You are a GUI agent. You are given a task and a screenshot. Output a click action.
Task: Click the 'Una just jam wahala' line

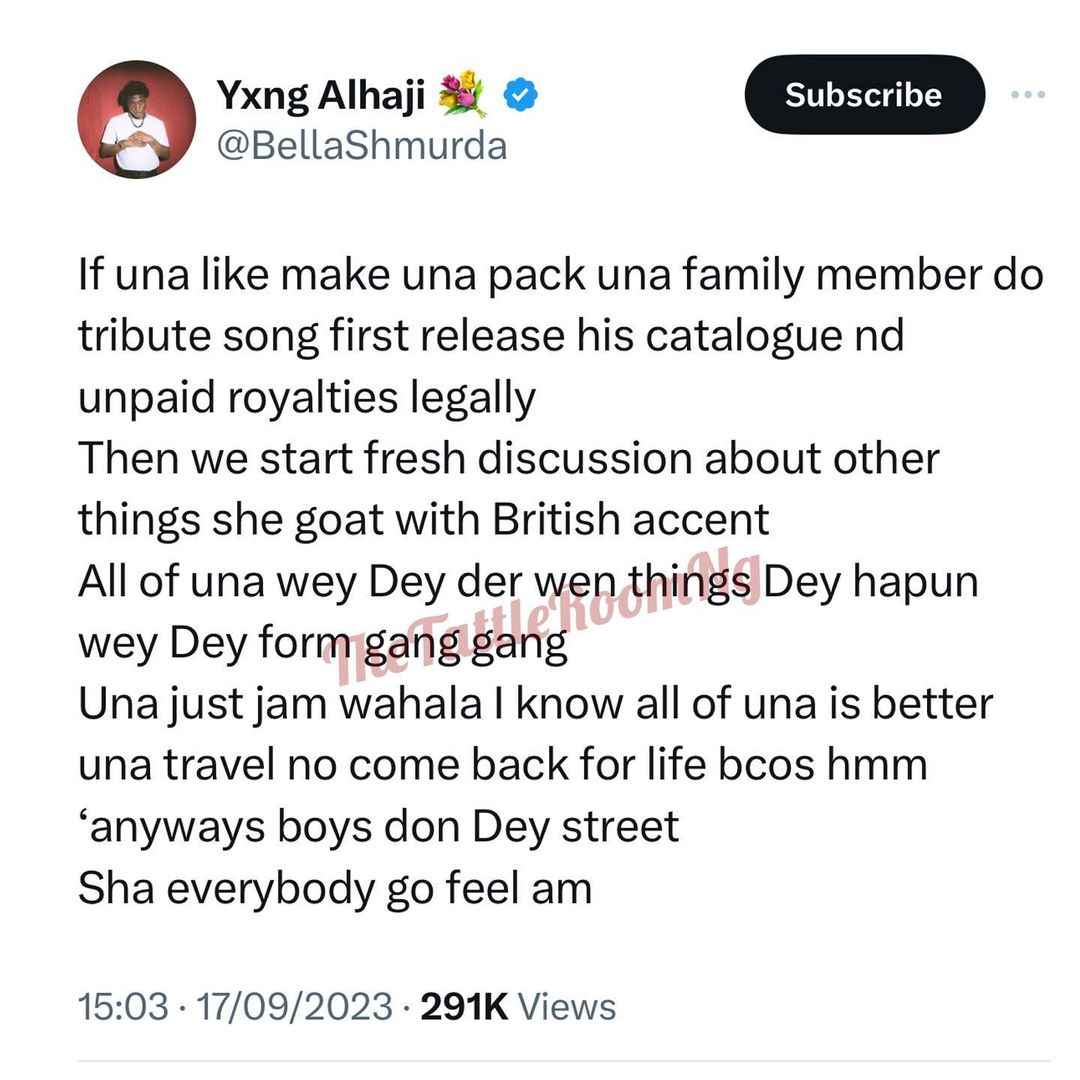[x=535, y=704]
